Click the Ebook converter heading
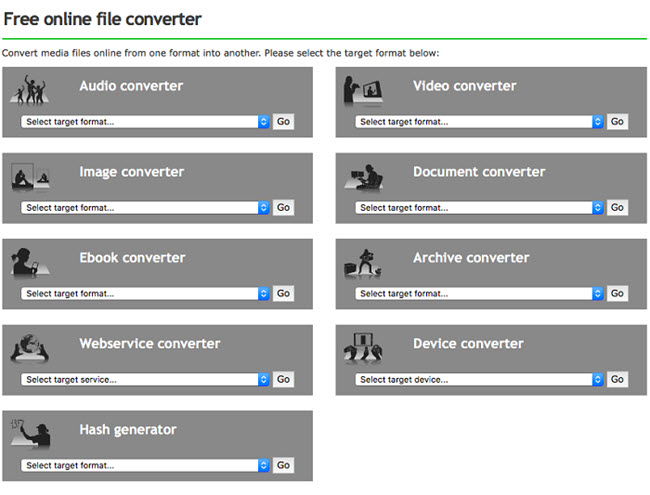Image resolution: width=650 pixels, height=495 pixels. click(132, 257)
